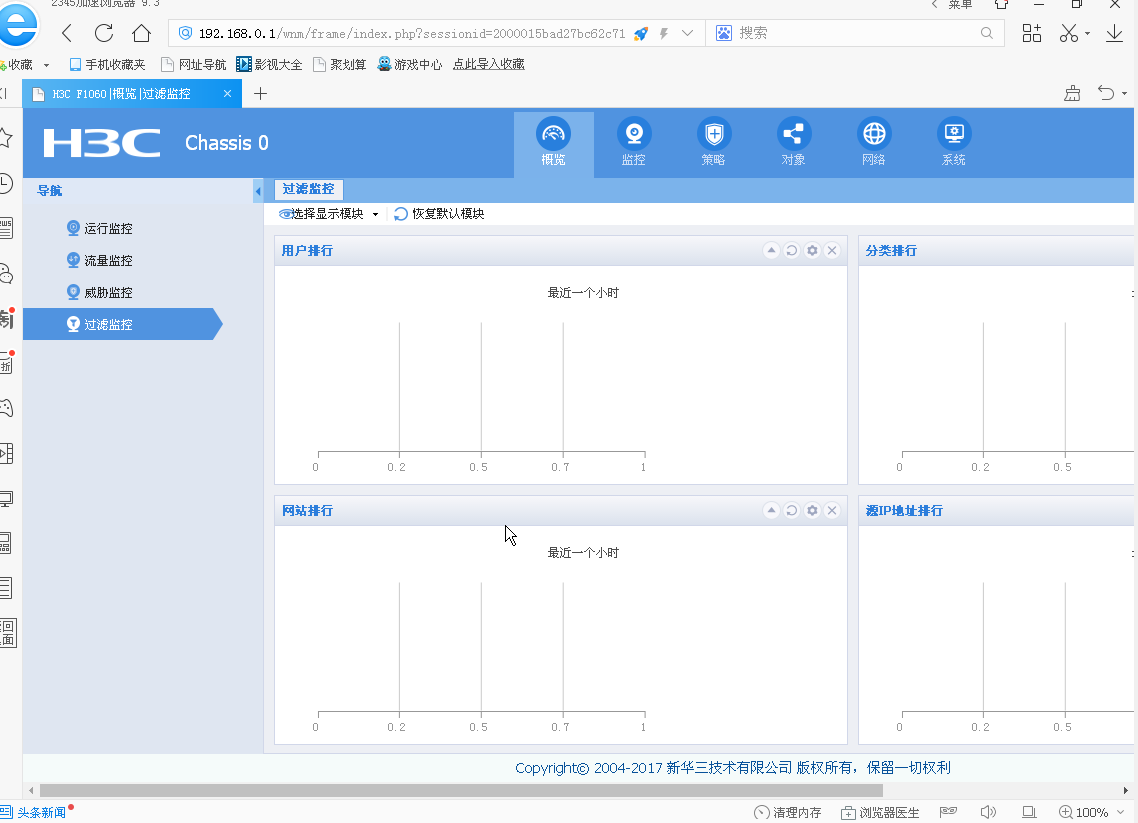
Task: Click the undo closed tab icon
Action: (x=1105, y=93)
